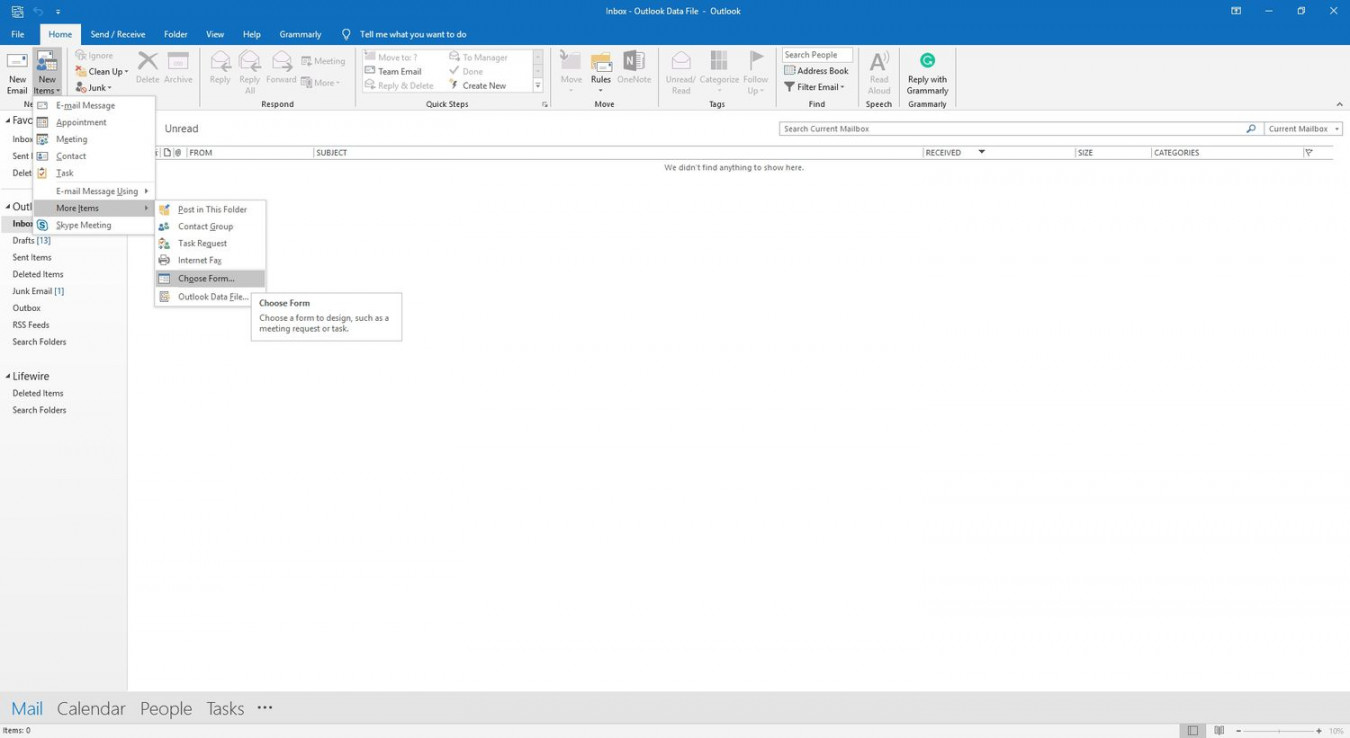Collapse the Lifewire account tree
This screenshot has width=1350, height=738.
tap(8, 377)
